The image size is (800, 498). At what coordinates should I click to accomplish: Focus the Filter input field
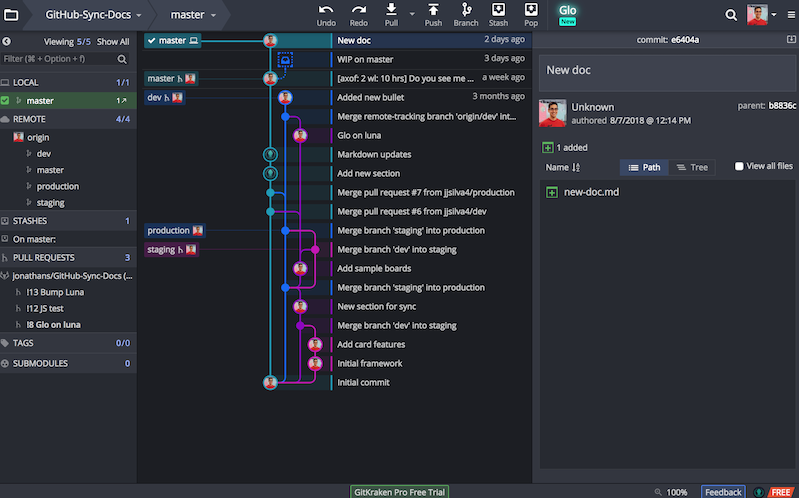click(x=59, y=59)
